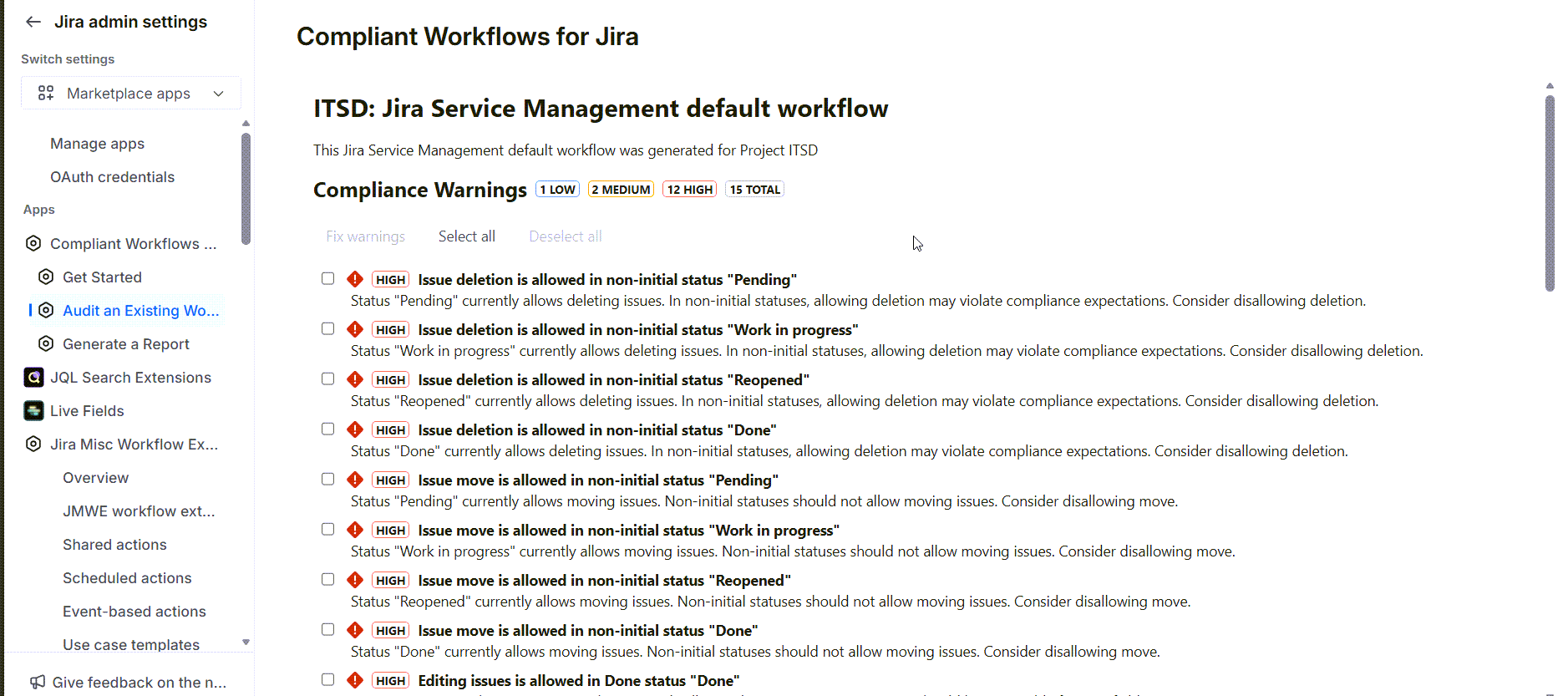Screen dimensions: 1568x696
Task: Click the warning icon for move in "Work in progress"
Action: tap(355, 530)
